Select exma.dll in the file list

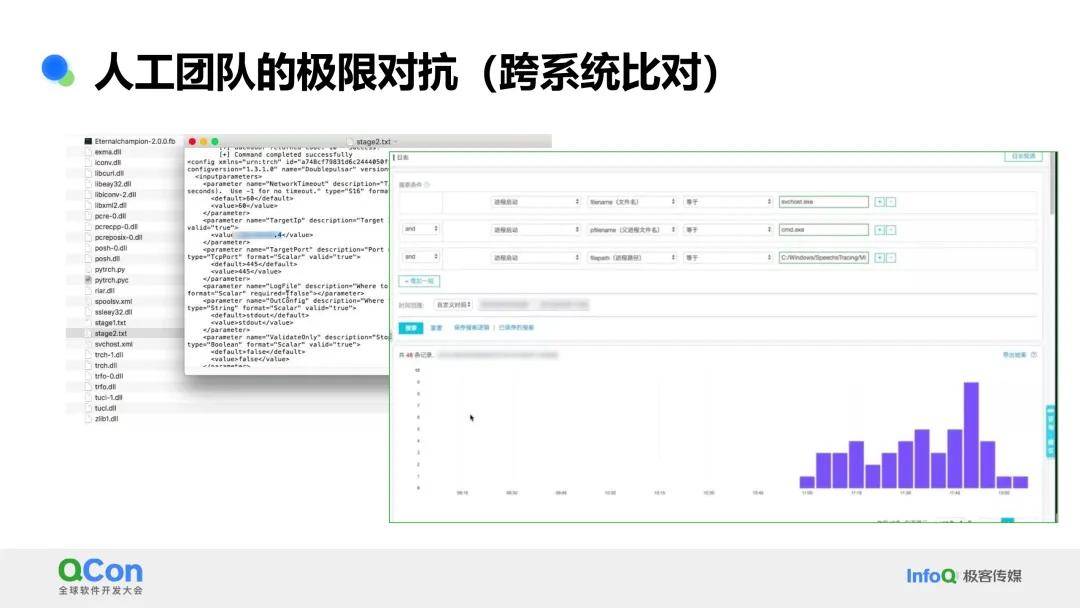(108, 152)
